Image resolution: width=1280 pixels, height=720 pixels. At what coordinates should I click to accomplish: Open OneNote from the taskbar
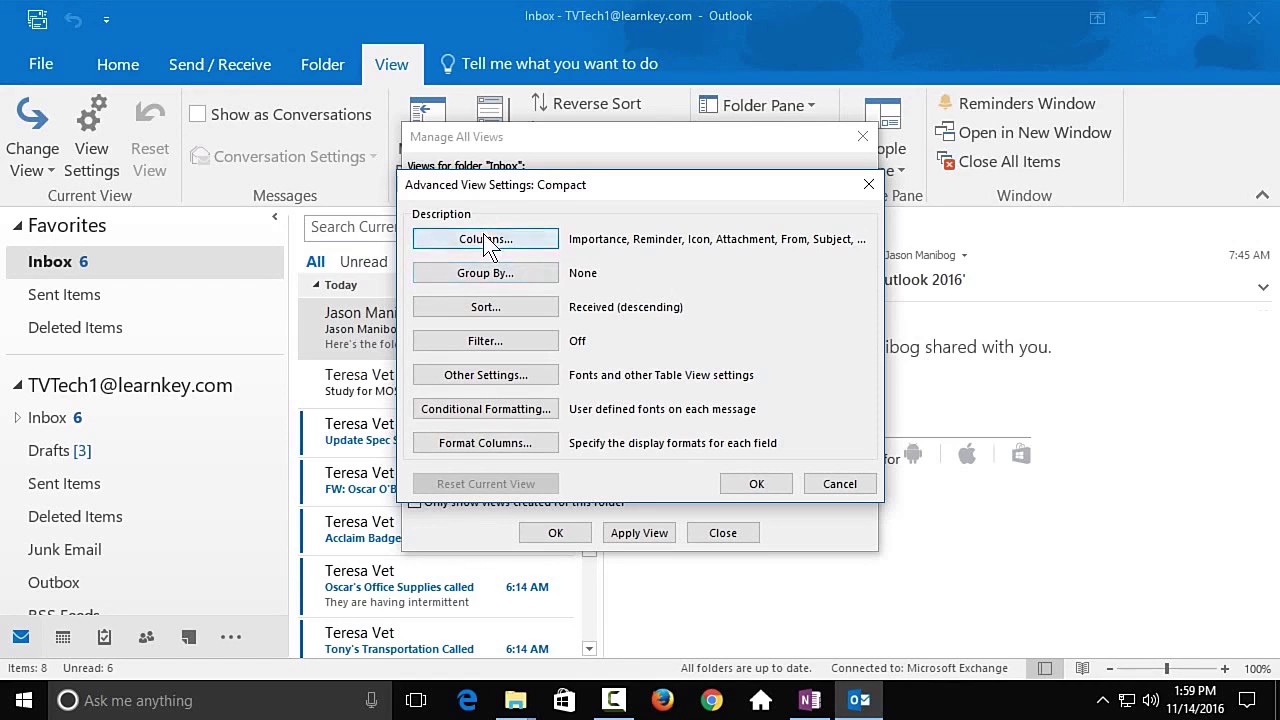[809, 700]
